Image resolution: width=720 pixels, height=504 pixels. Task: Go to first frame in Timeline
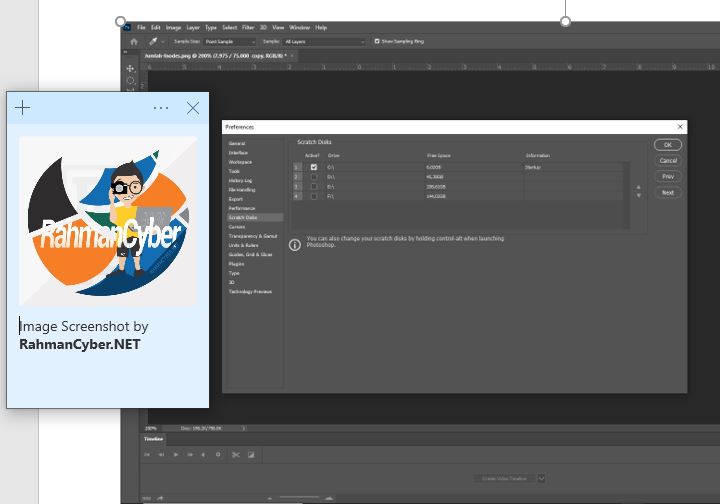coord(147,455)
